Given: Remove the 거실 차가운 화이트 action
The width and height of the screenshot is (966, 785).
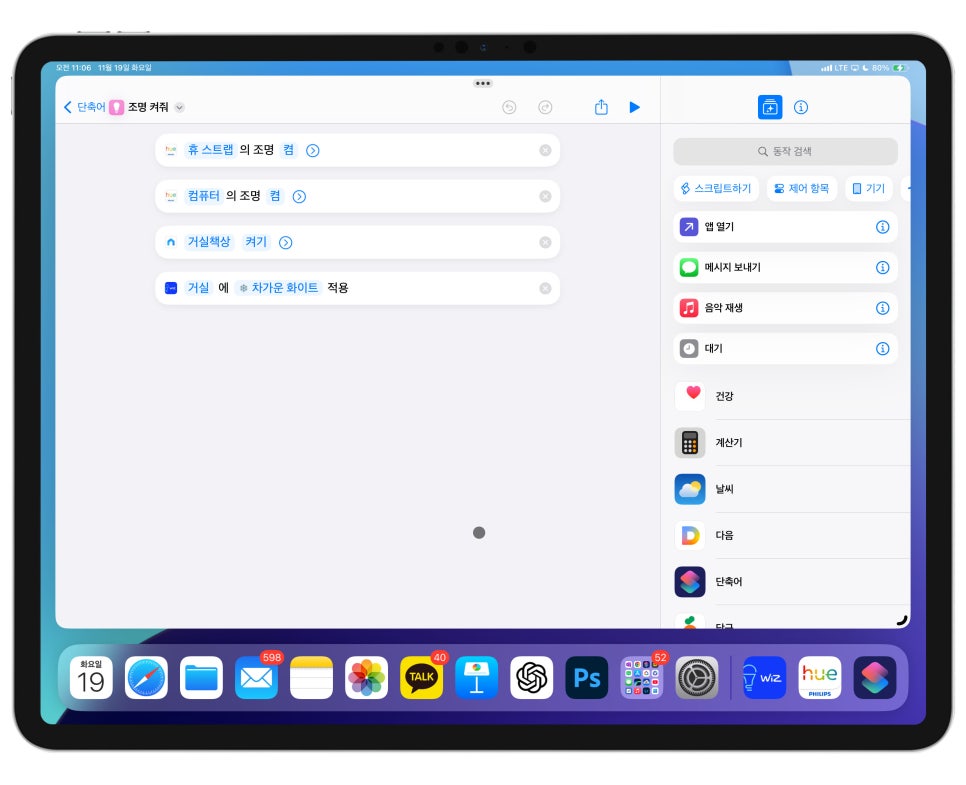Looking at the screenshot, I should pos(545,288).
